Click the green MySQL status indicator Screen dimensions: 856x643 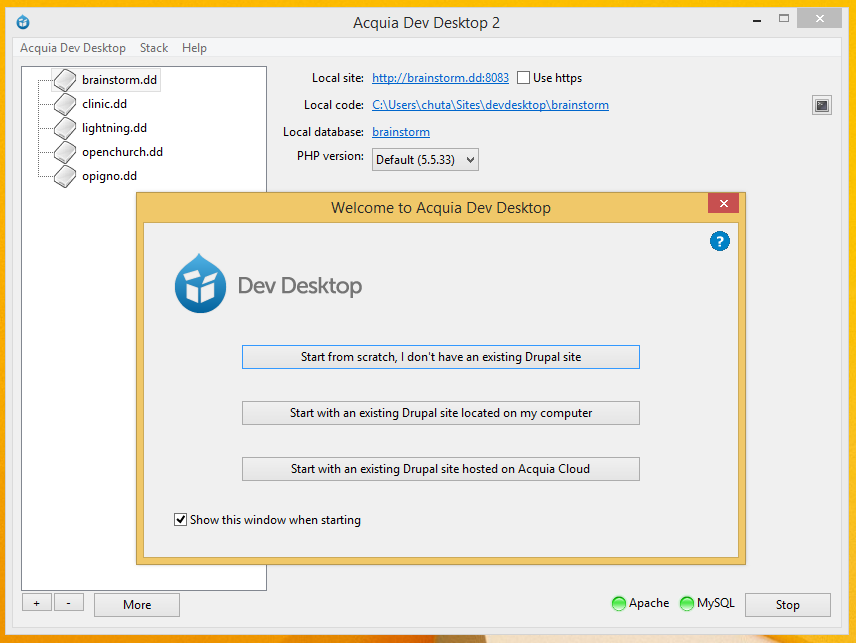click(687, 604)
